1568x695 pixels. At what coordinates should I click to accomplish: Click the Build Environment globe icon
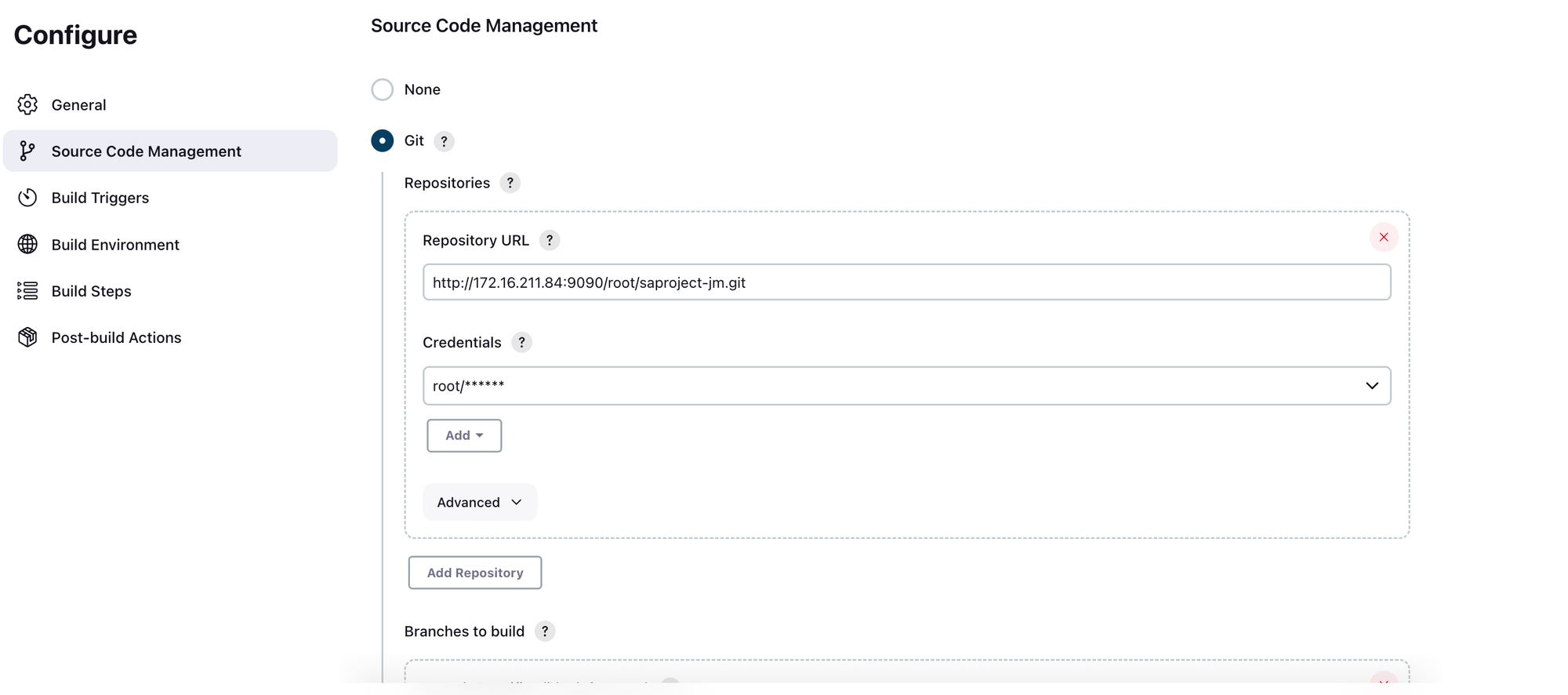point(27,244)
